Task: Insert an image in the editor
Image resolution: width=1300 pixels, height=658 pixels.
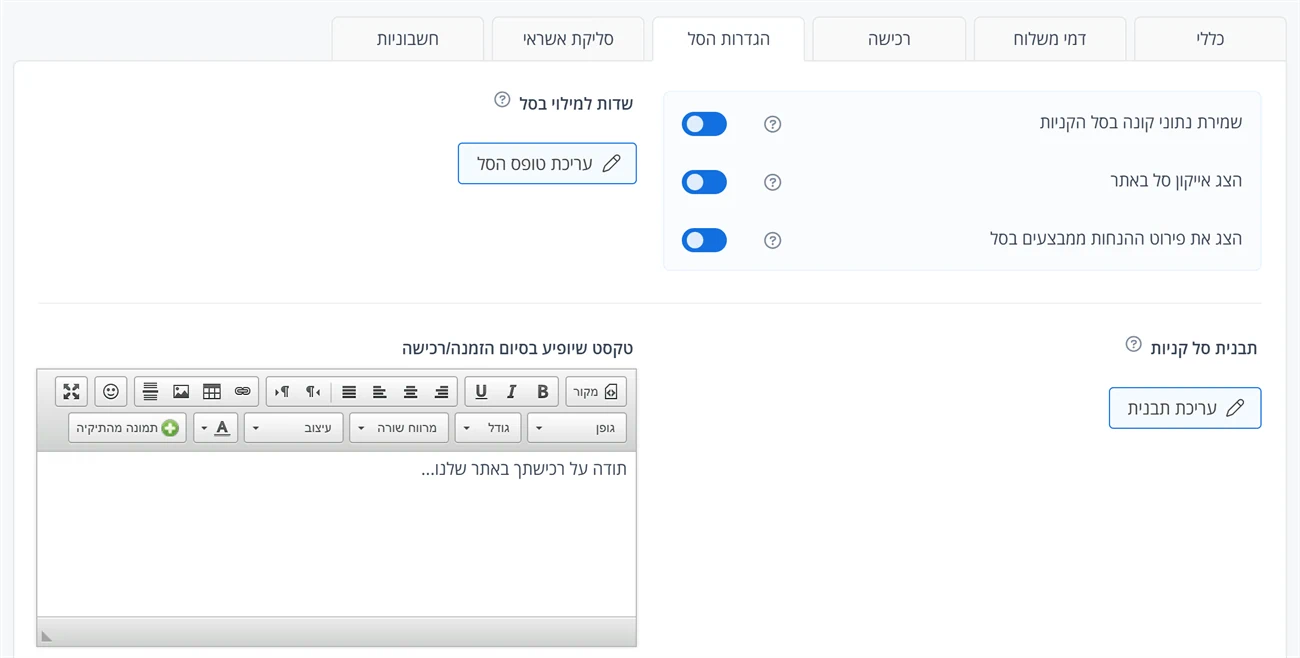Action: point(181,392)
